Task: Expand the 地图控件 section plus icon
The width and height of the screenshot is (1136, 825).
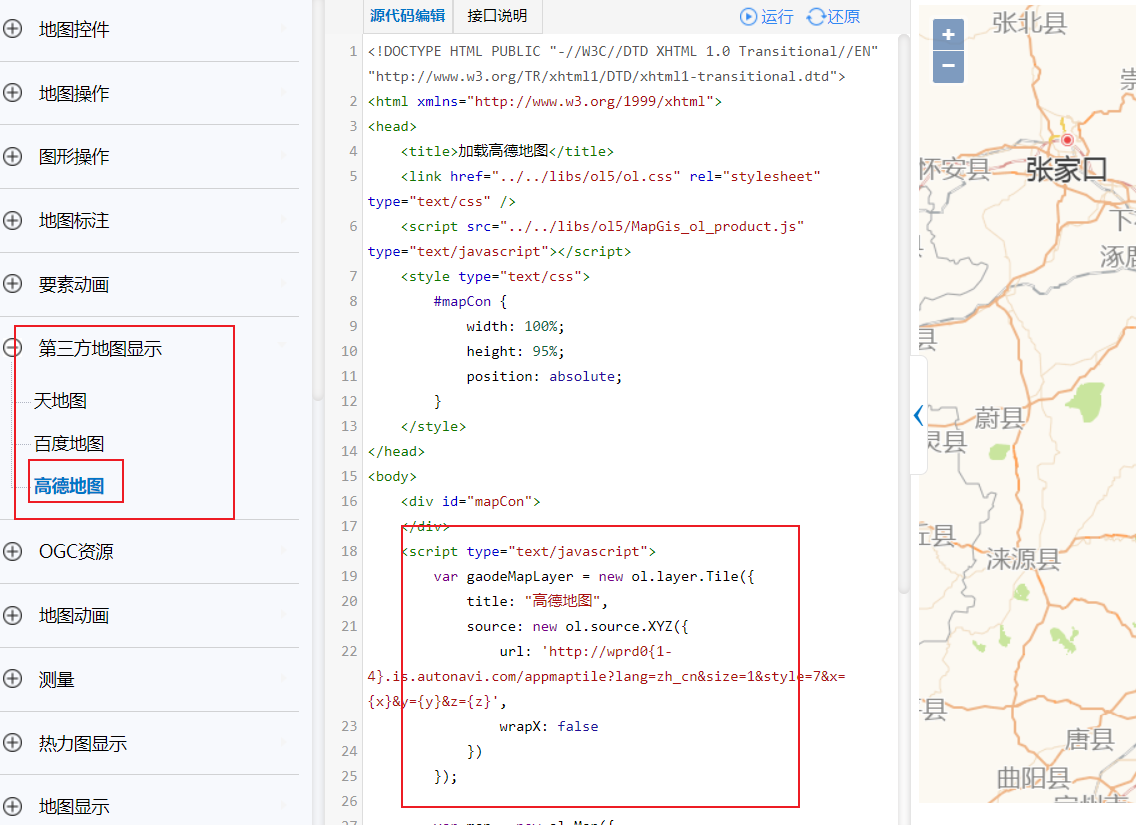Action: 12,29
